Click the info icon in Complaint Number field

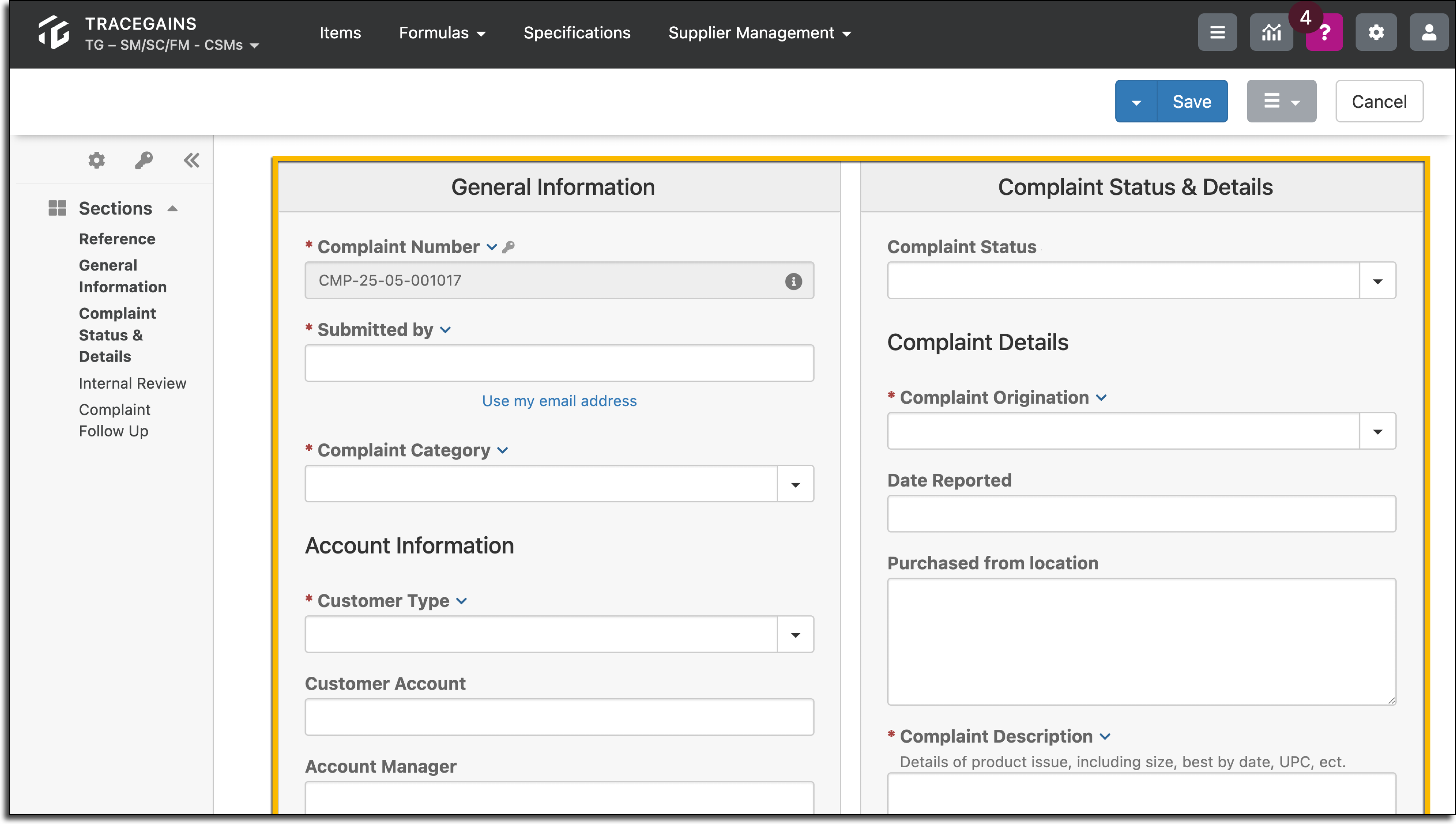793,281
